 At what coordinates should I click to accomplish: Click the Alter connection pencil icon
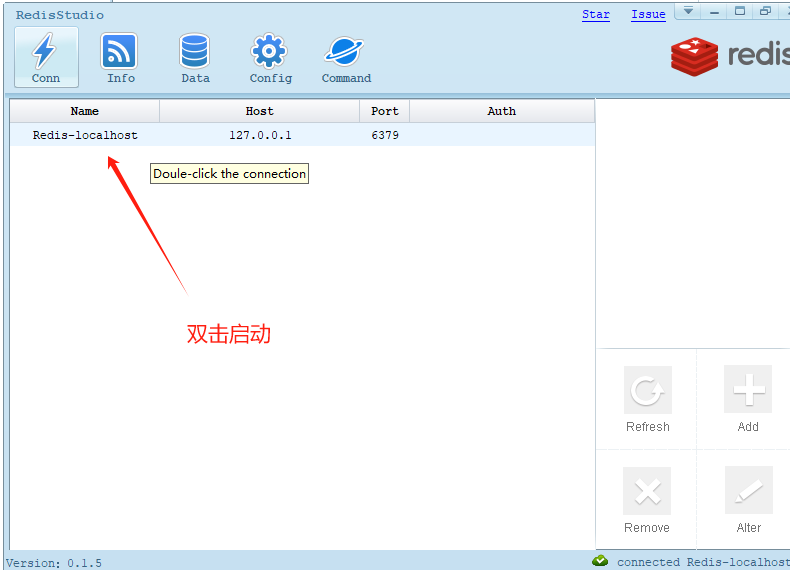pyautogui.click(x=749, y=490)
